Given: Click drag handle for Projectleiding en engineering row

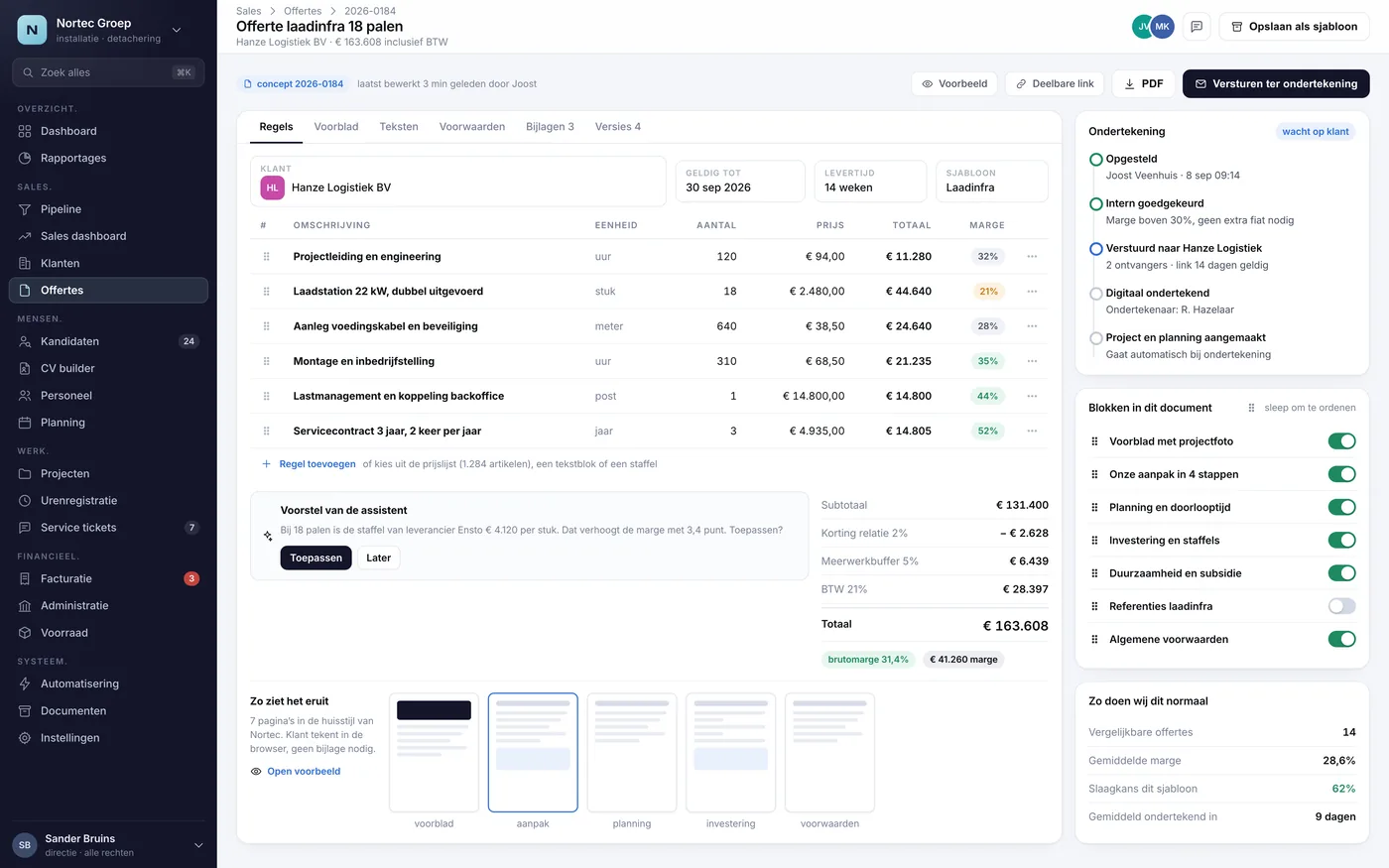Looking at the screenshot, I should 266,256.
